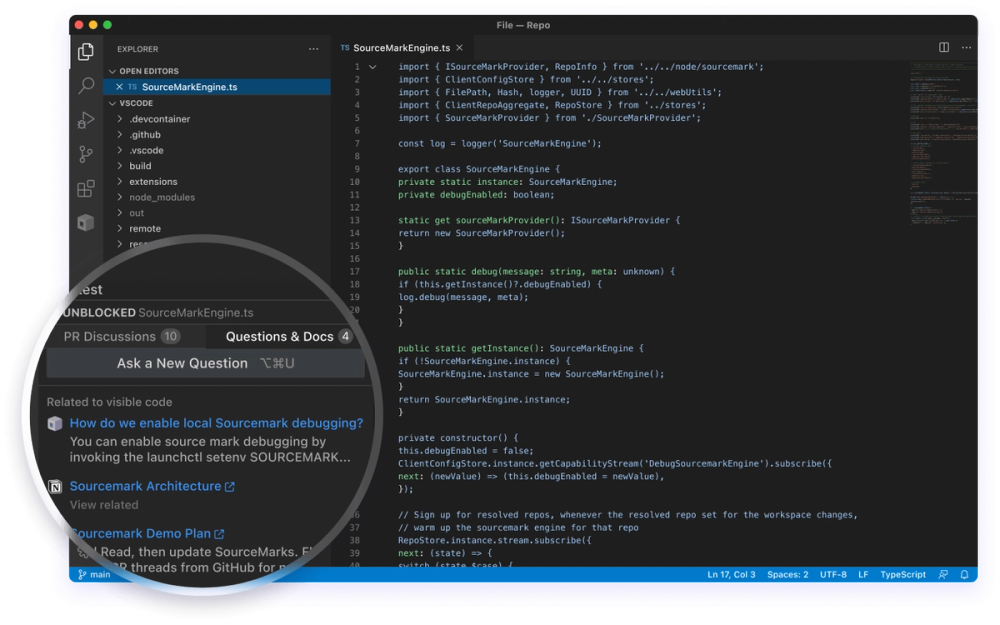Click Ln 17, Col 3 in status bar

(x=731, y=575)
